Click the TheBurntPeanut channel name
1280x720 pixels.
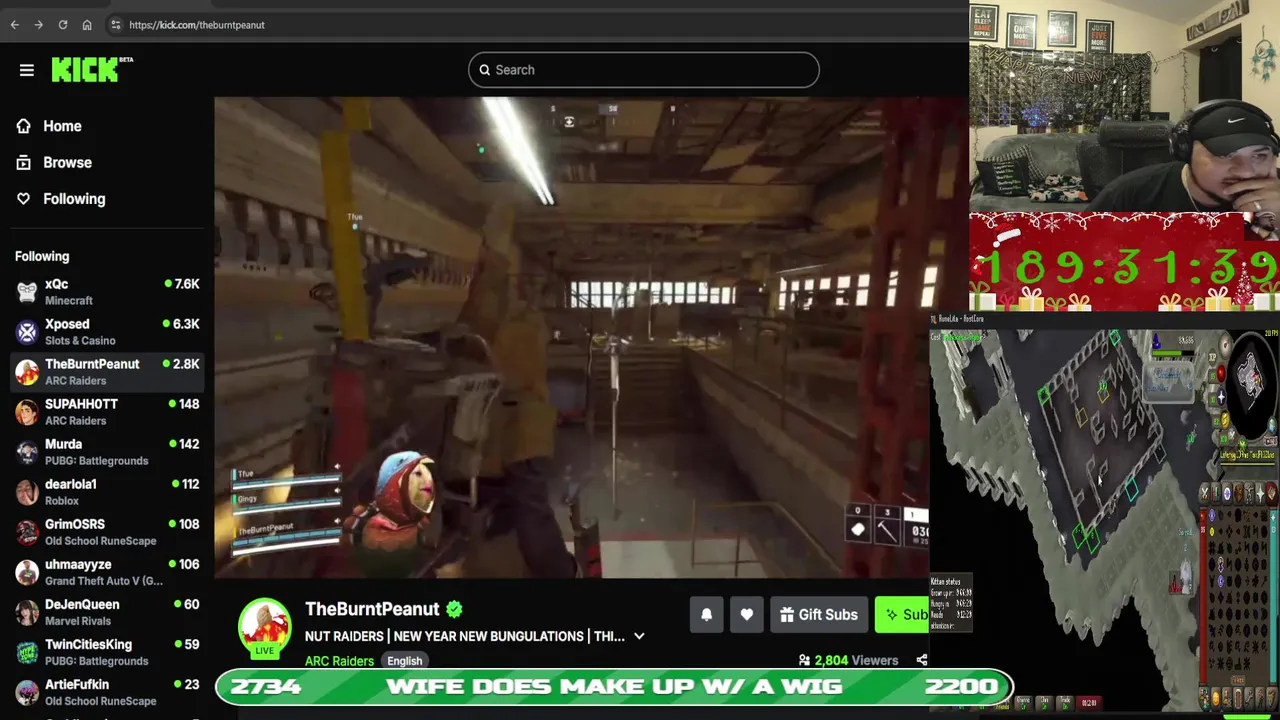point(372,609)
